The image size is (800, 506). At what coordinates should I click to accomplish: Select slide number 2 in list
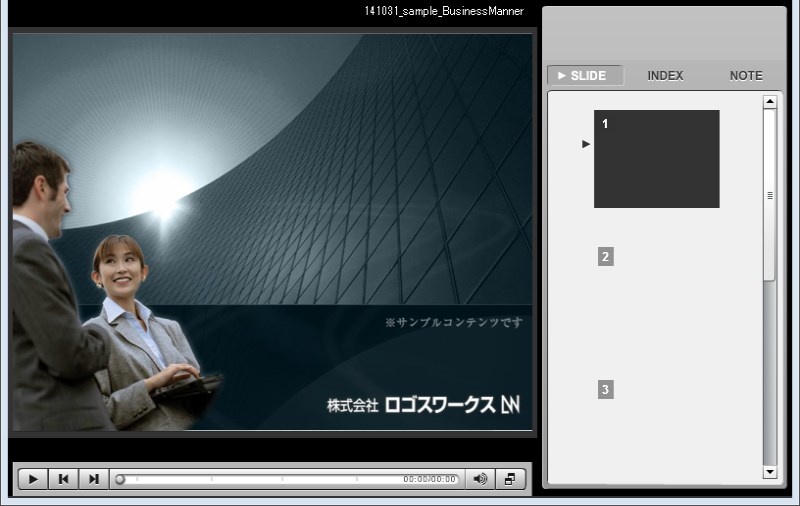(605, 257)
